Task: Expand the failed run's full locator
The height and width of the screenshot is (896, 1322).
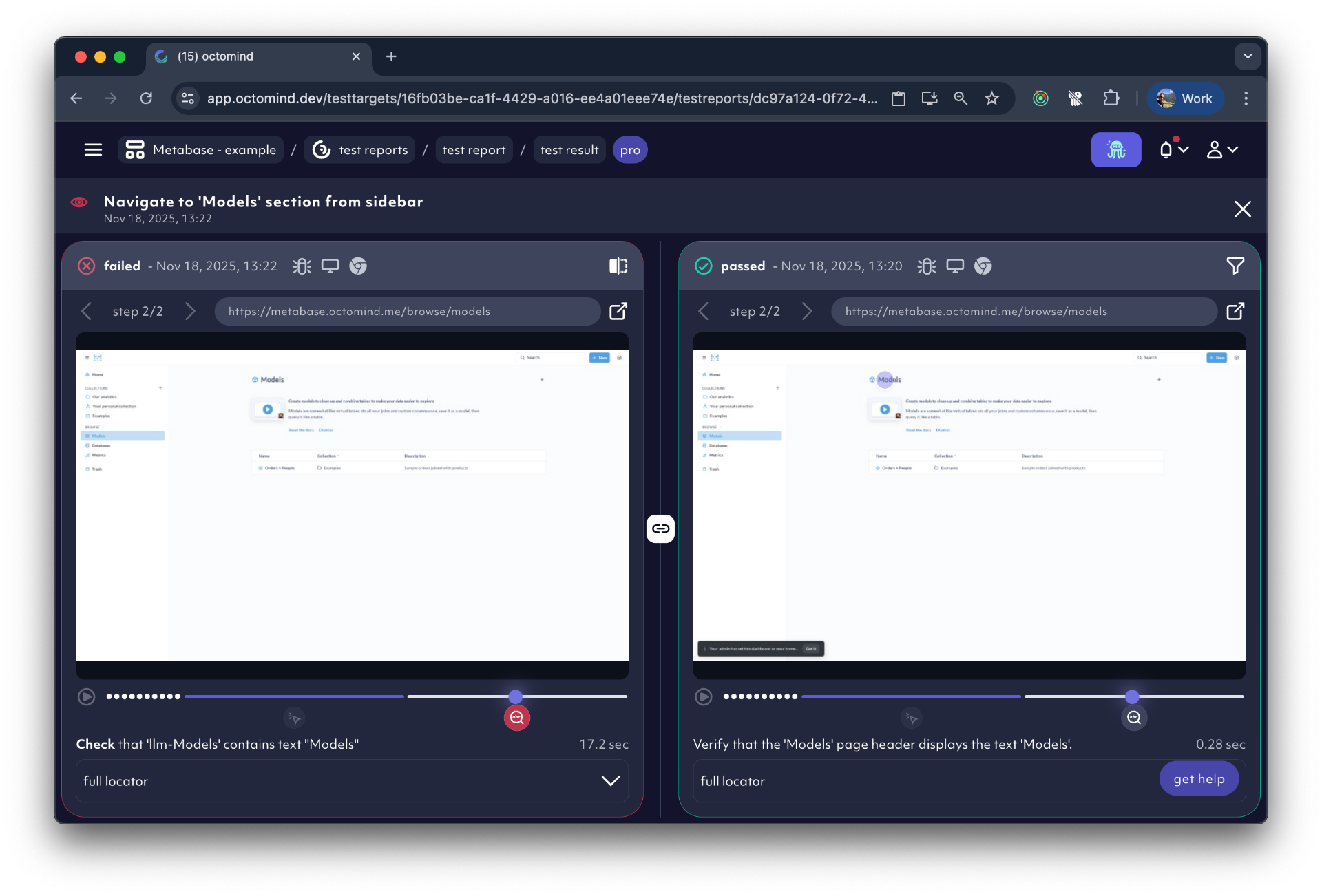Action: pos(610,780)
